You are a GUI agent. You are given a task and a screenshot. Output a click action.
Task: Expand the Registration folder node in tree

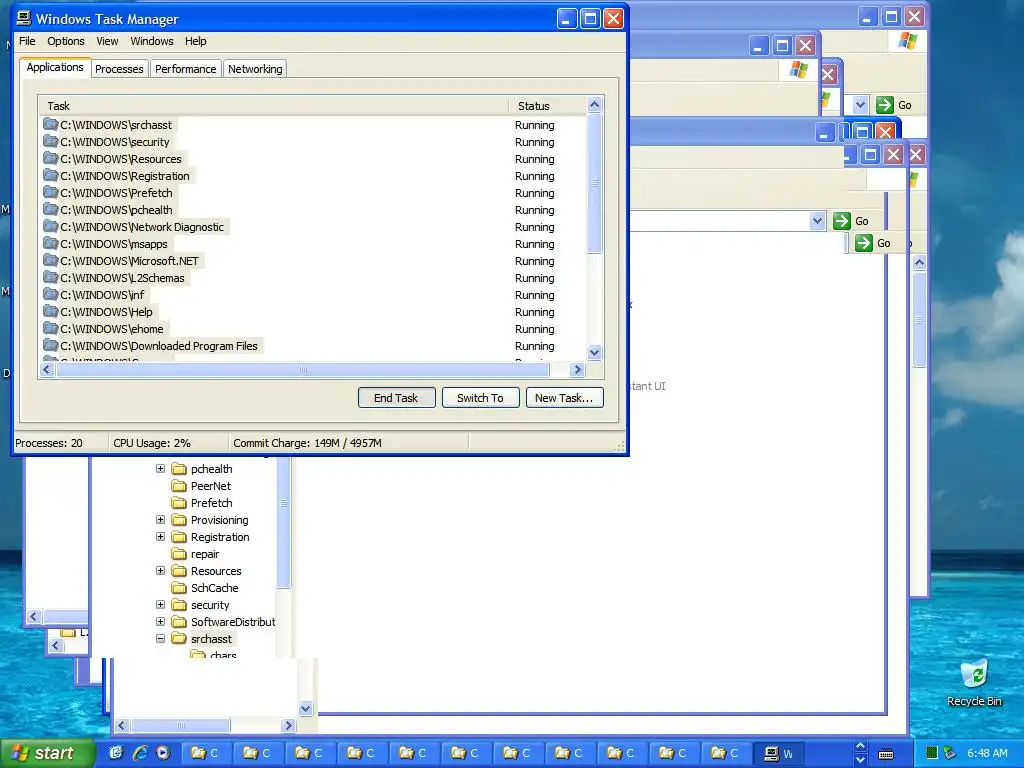click(161, 536)
